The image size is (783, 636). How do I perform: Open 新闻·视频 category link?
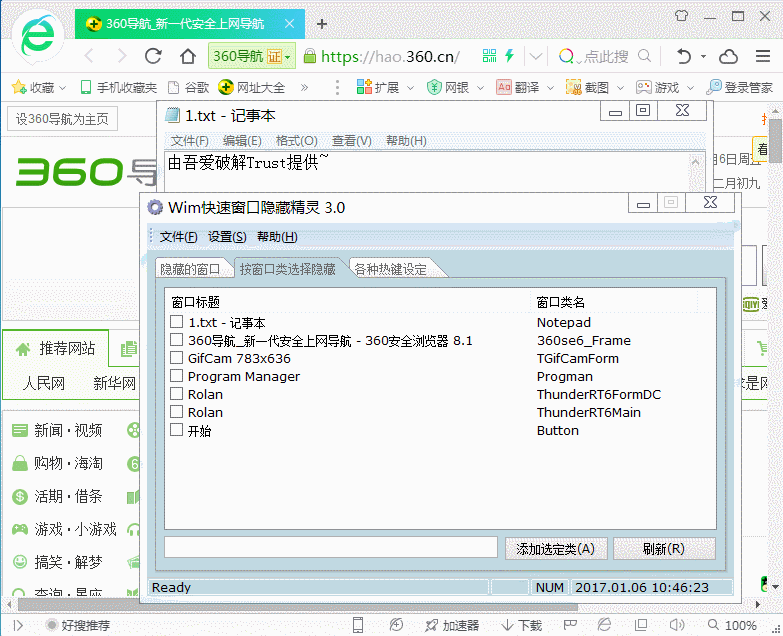tap(68, 430)
